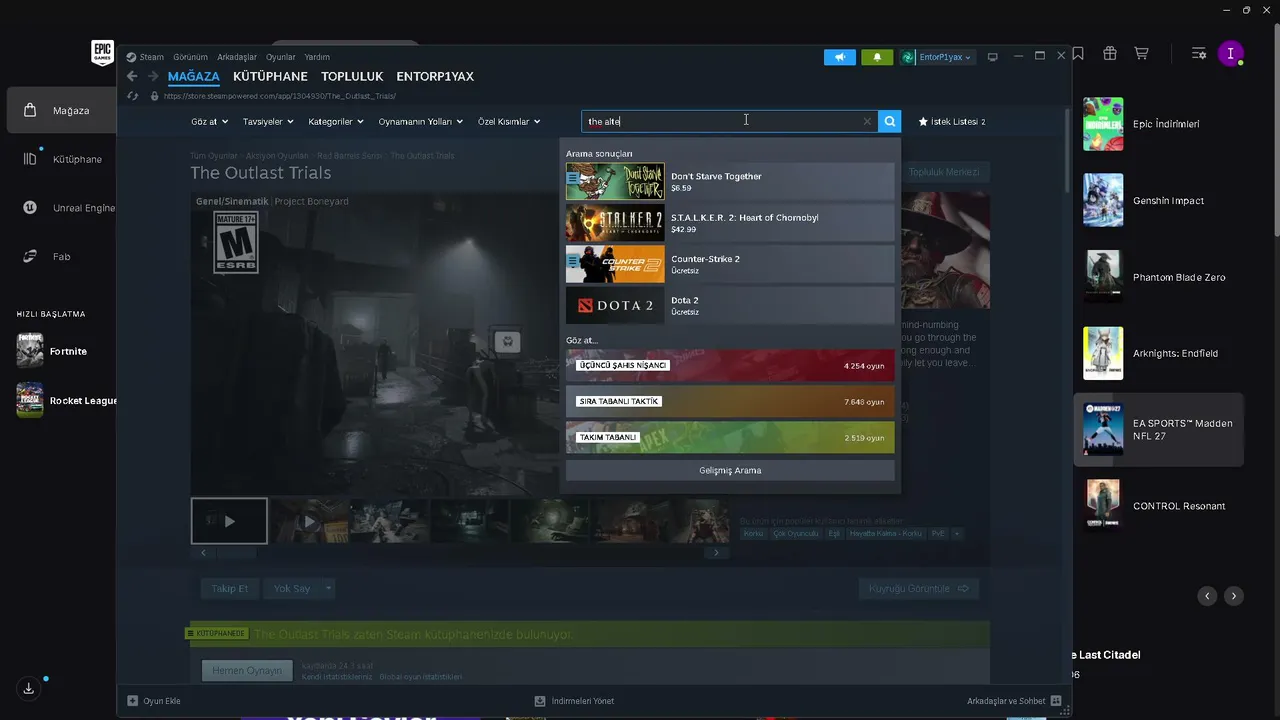Image resolution: width=1280 pixels, height=720 pixels.
Task: Open the Steam menu in title bar
Action: [145, 57]
